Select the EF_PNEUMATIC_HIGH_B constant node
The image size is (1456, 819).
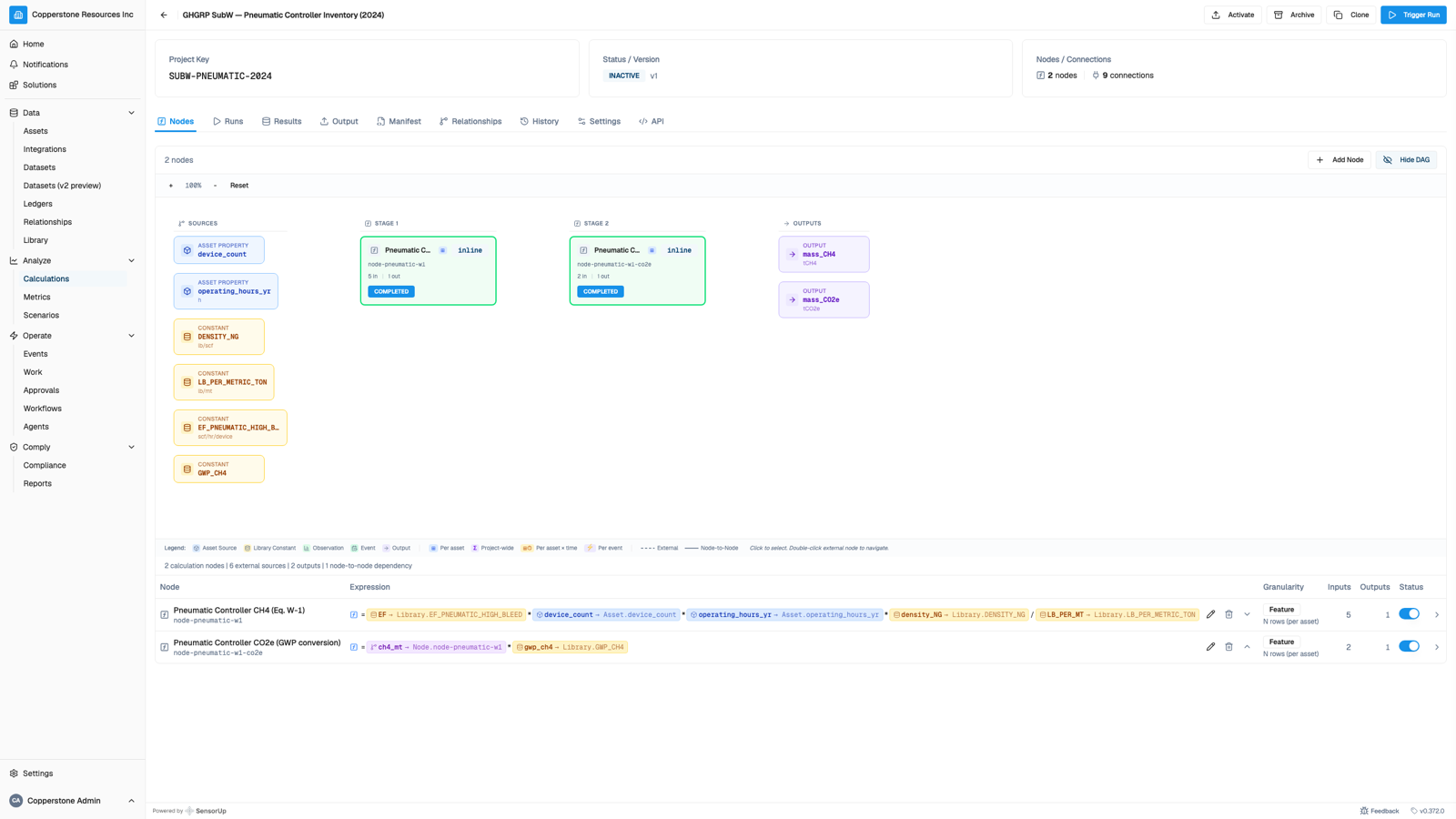230,428
